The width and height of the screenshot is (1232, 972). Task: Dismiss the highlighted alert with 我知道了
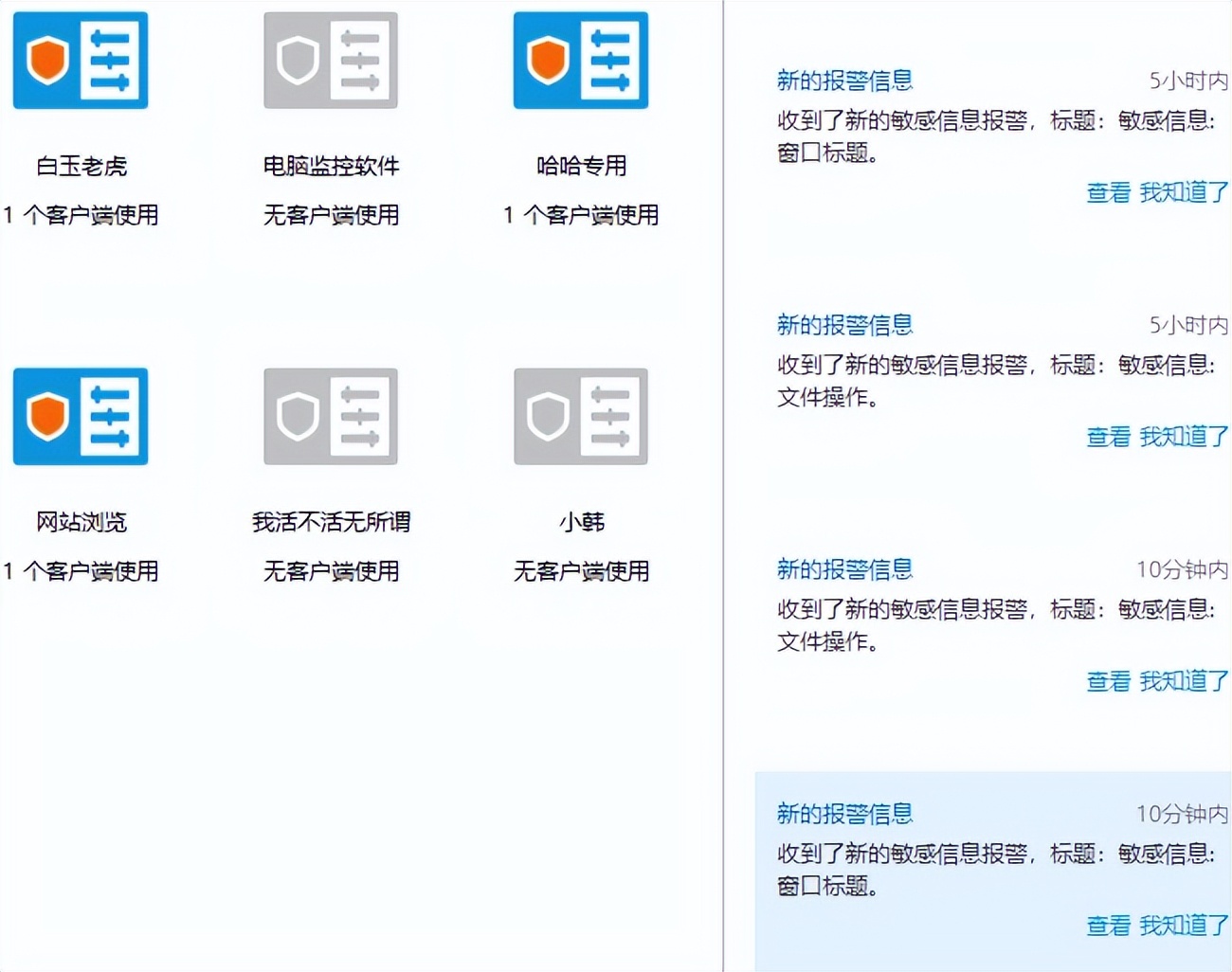point(1182,926)
